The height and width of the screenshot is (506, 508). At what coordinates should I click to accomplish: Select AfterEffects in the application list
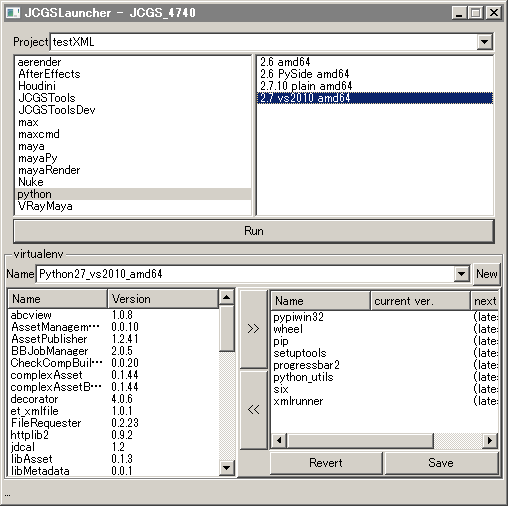point(133,74)
